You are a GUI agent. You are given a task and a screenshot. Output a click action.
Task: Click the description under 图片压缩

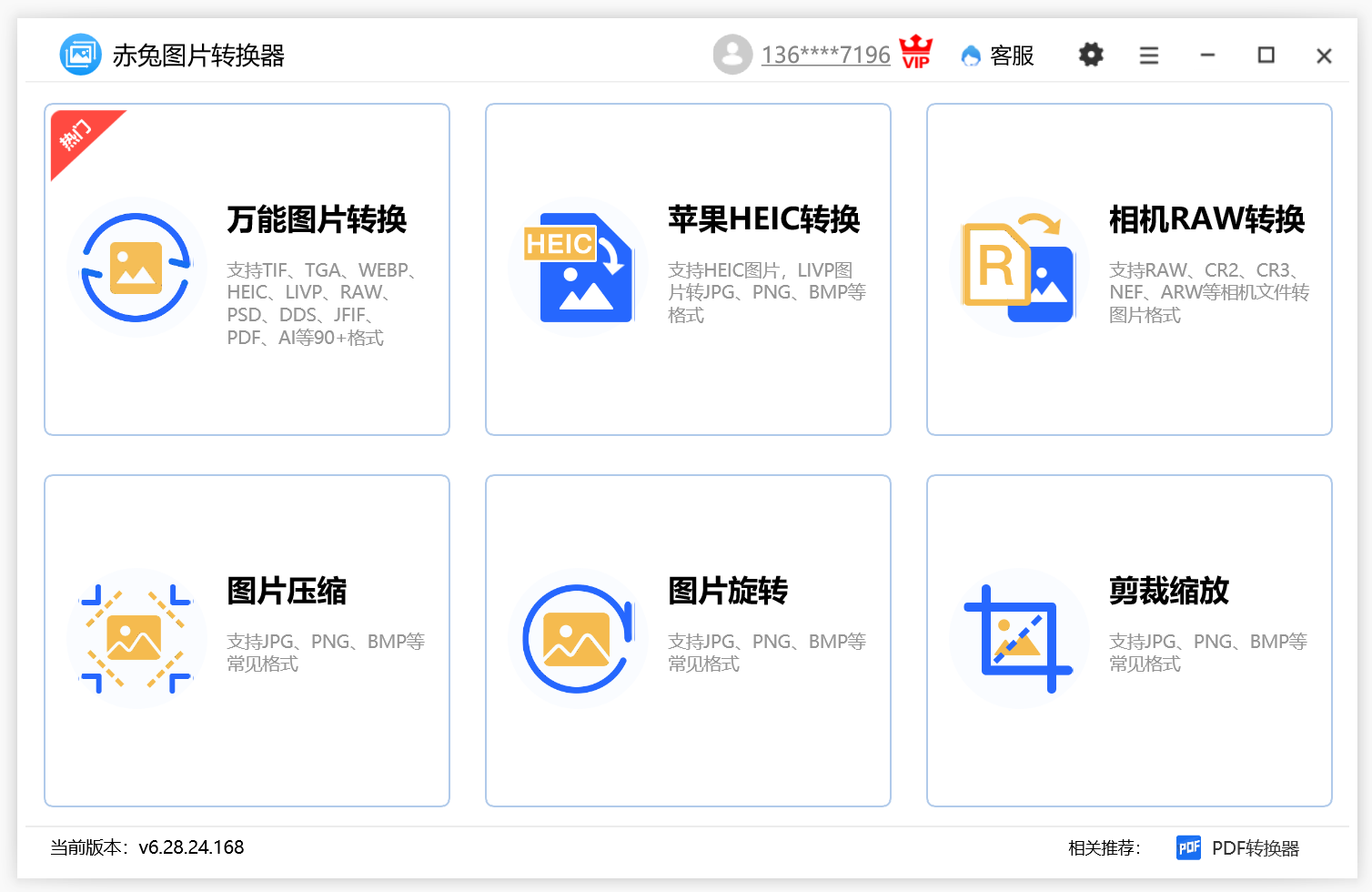(326, 653)
